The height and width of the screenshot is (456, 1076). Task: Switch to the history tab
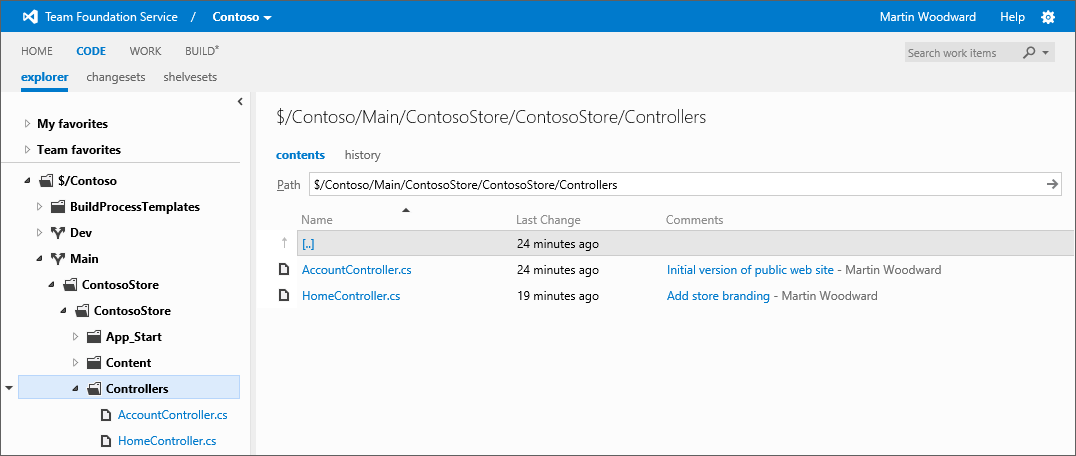pyautogui.click(x=362, y=155)
